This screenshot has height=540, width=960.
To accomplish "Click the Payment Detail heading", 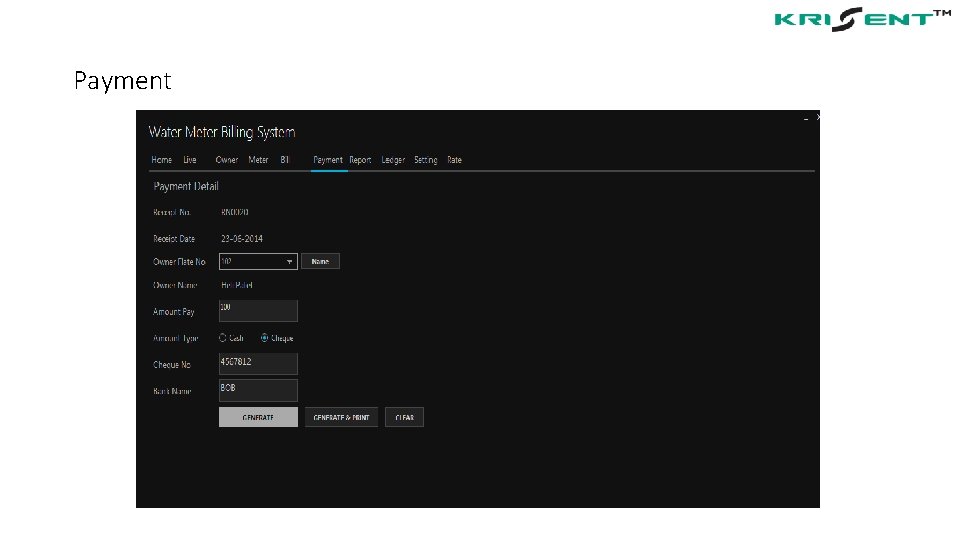I will (x=186, y=186).
